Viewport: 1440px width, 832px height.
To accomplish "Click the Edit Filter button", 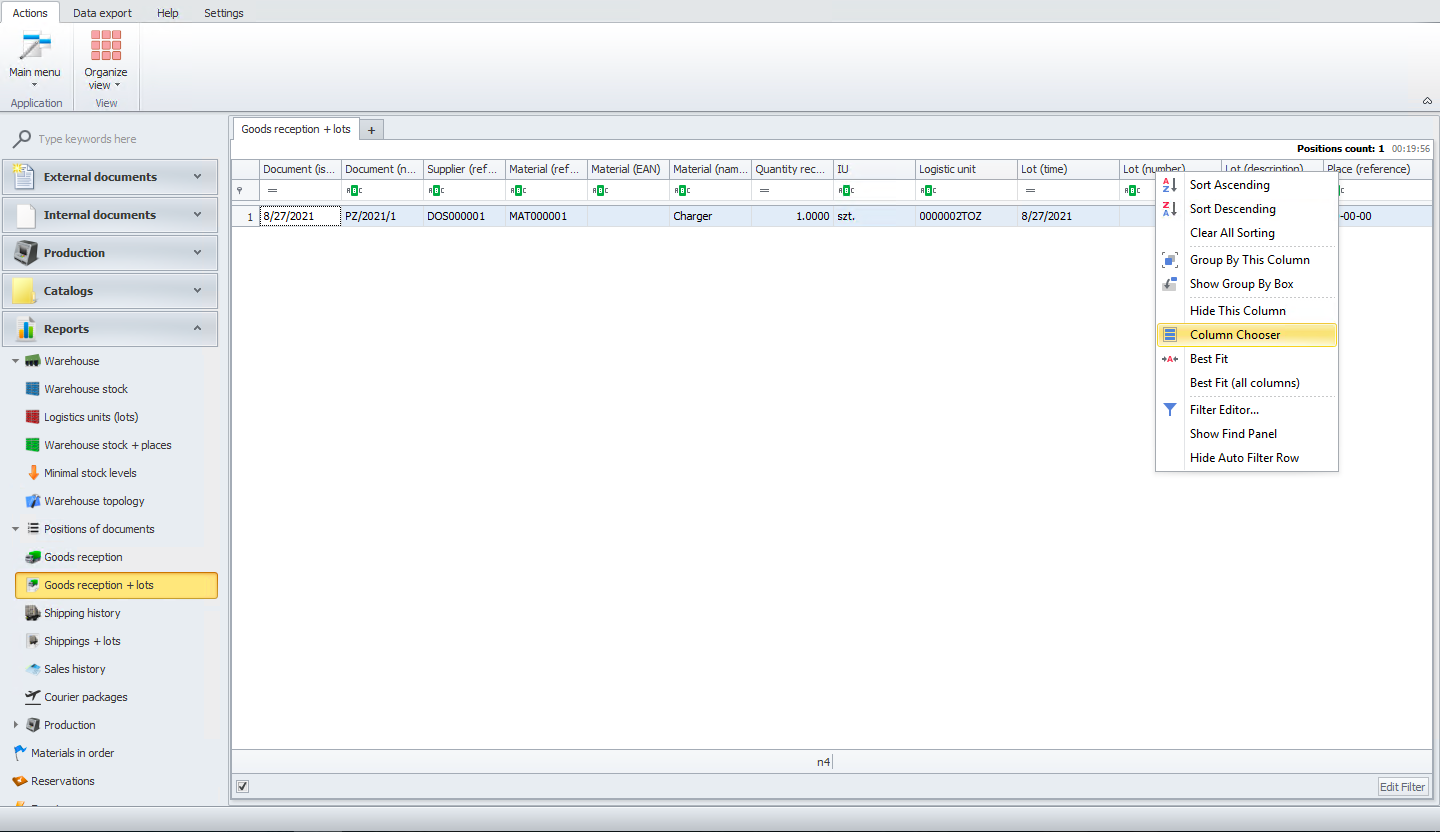I will [1403, 787].
